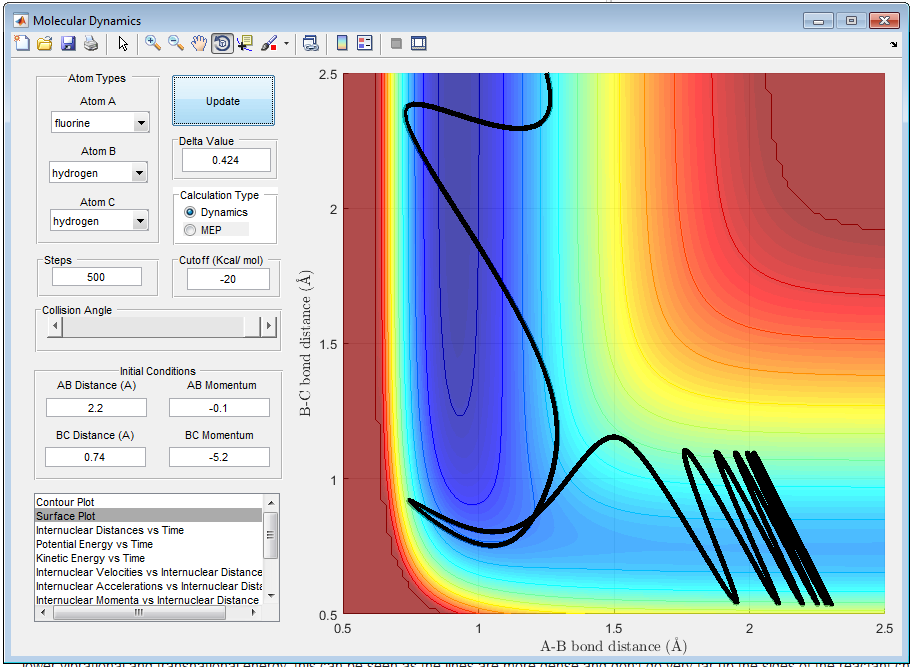Open a file with the folder icon
Viewport: 910px width, 667px height.
pos(45,43)
